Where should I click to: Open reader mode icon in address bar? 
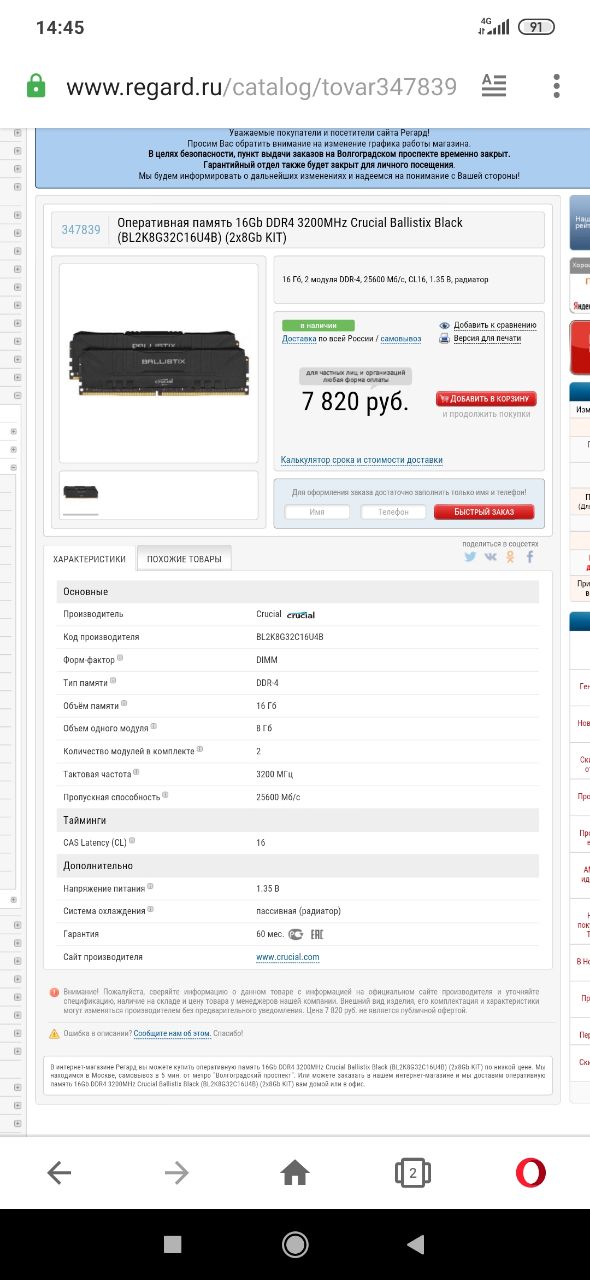tap(494, 85)
